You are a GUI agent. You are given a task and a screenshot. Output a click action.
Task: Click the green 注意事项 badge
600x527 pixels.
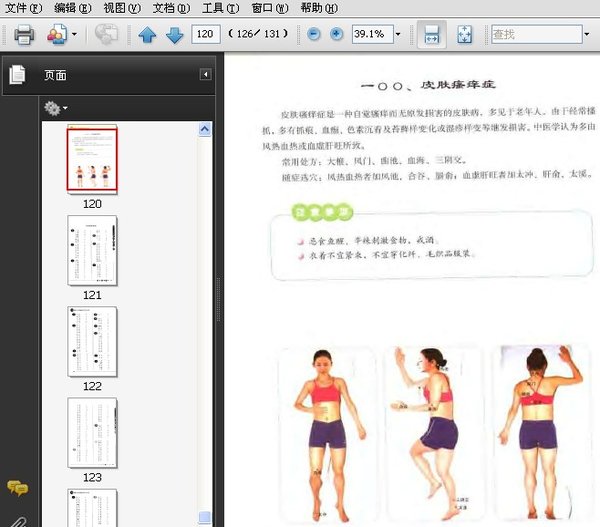(x=322, y=212)
